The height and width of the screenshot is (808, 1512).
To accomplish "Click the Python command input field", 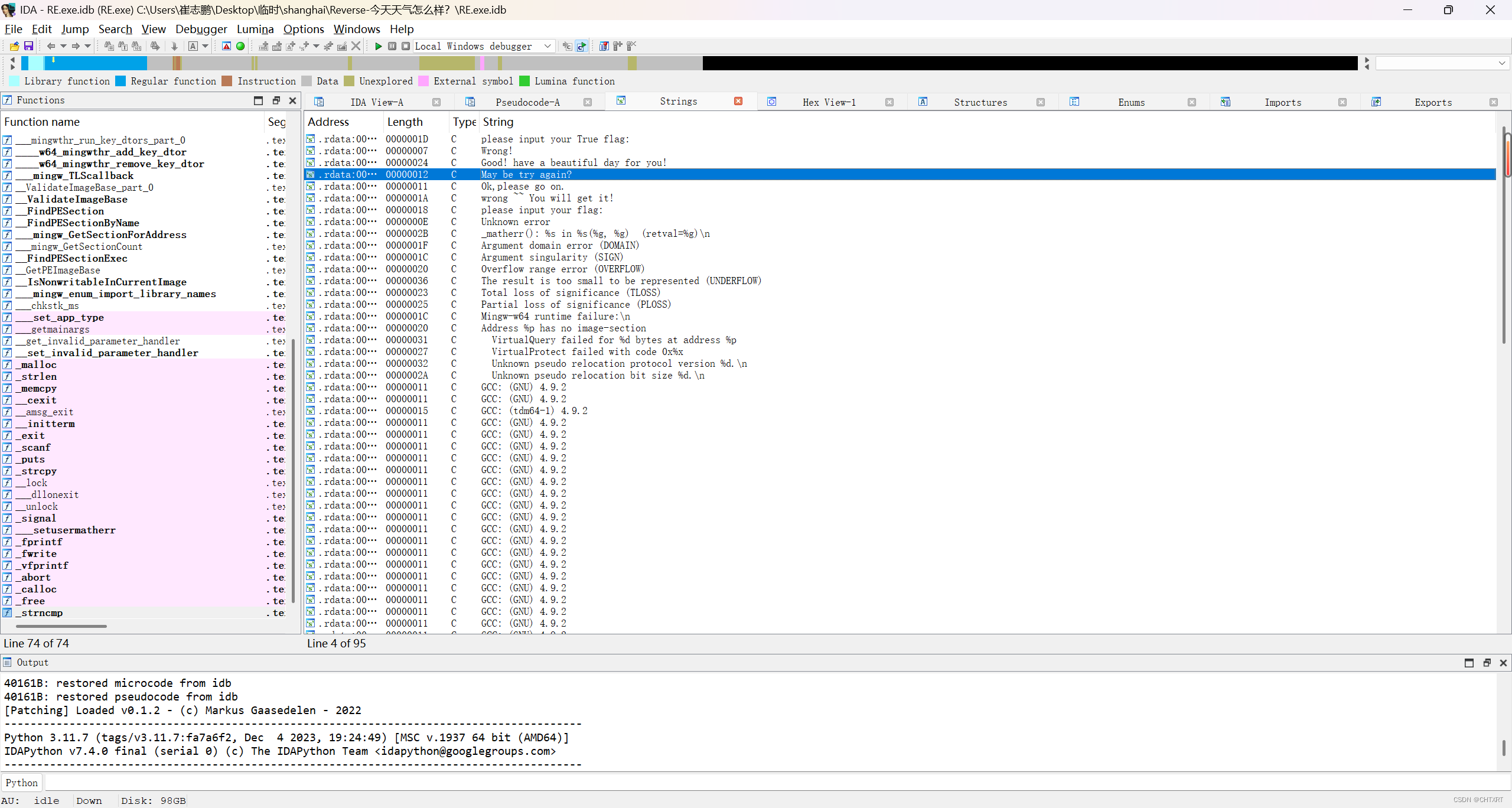I will [777, 783].
